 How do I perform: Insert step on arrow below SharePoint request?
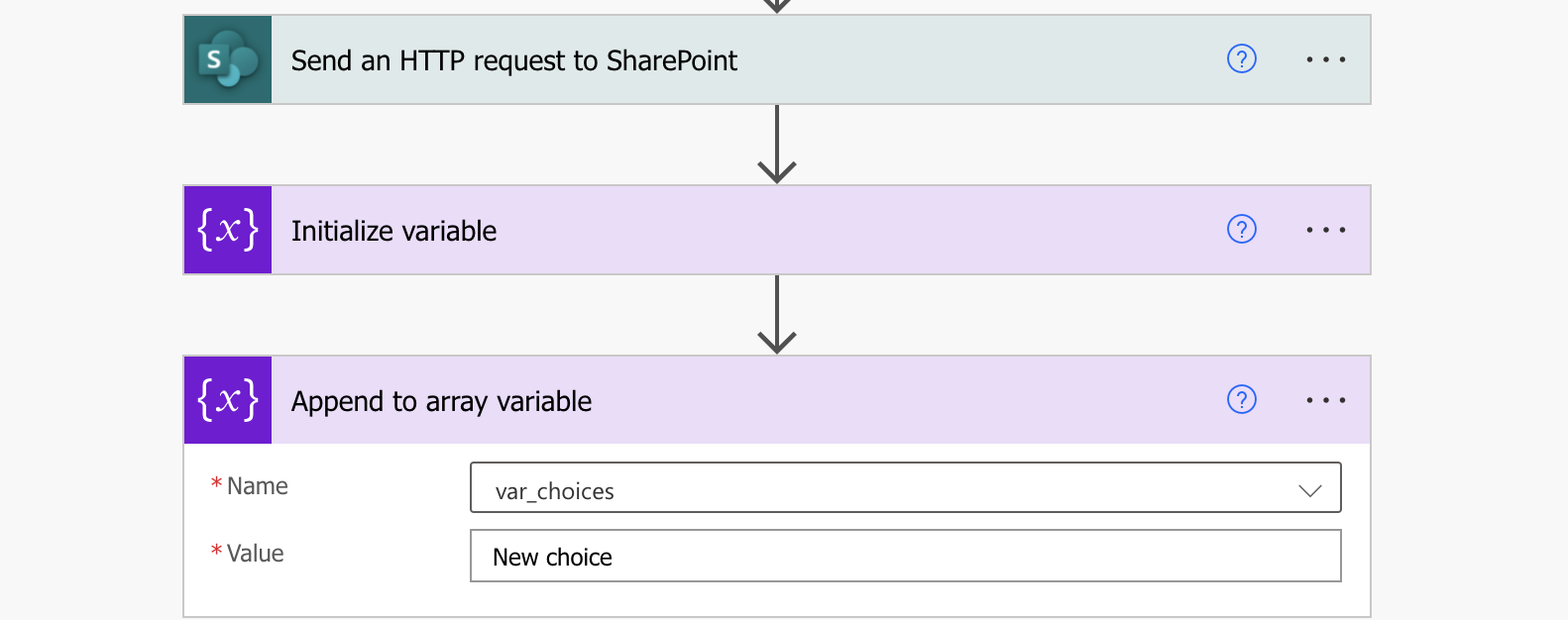pos(777,145)
